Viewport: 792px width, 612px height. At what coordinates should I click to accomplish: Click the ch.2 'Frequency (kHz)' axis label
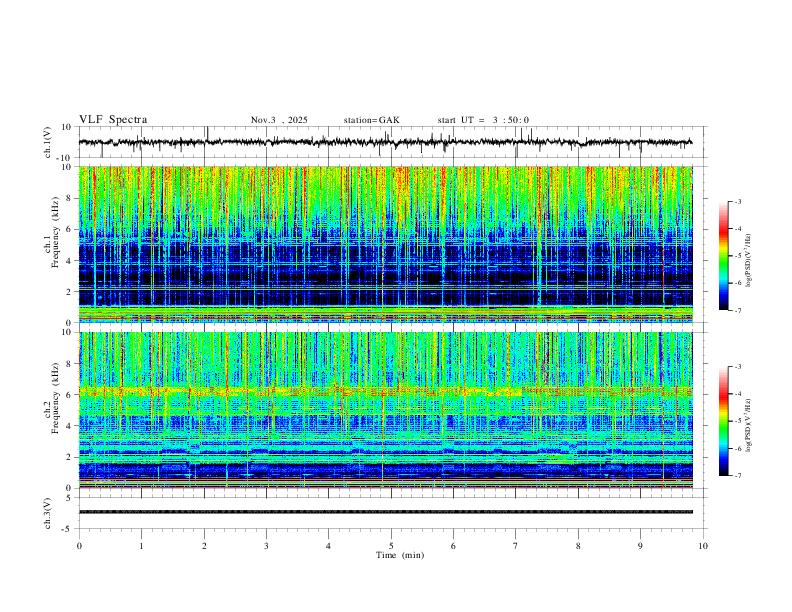click(x=56, y=398)
